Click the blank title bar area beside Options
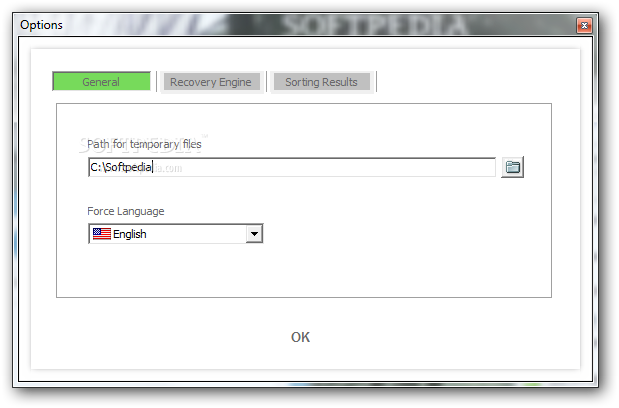 (316, 25)
